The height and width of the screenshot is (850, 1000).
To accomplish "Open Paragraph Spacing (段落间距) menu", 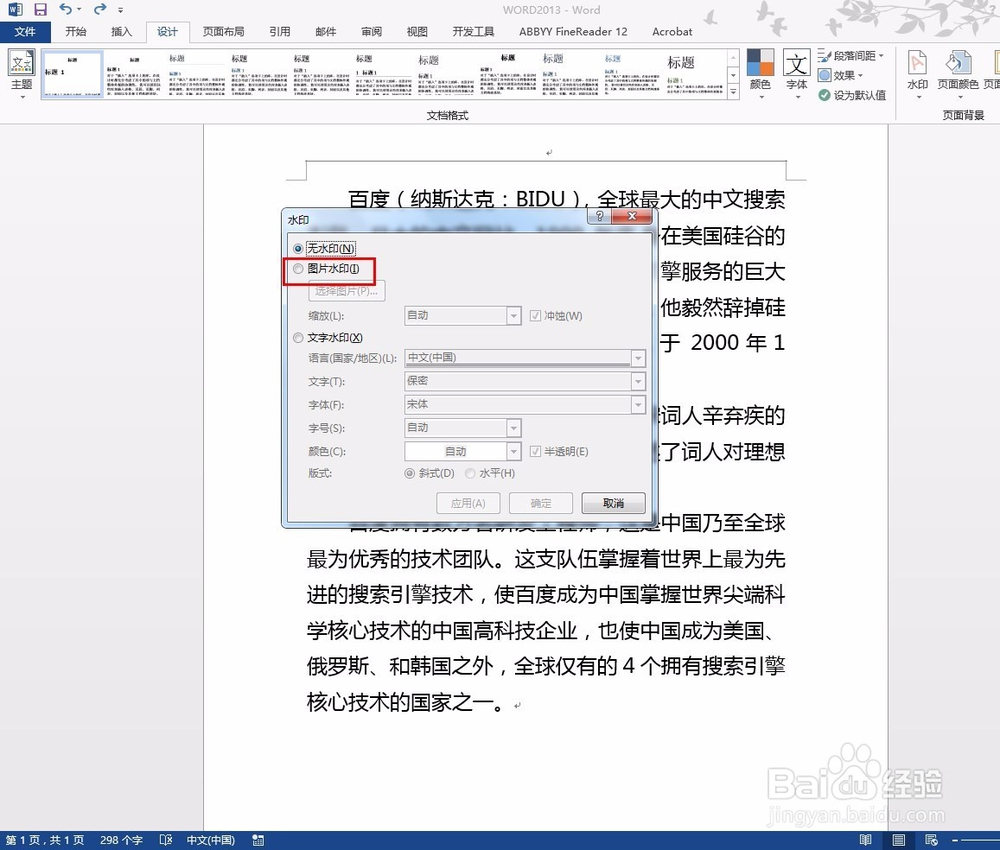I will click(851, 56).
